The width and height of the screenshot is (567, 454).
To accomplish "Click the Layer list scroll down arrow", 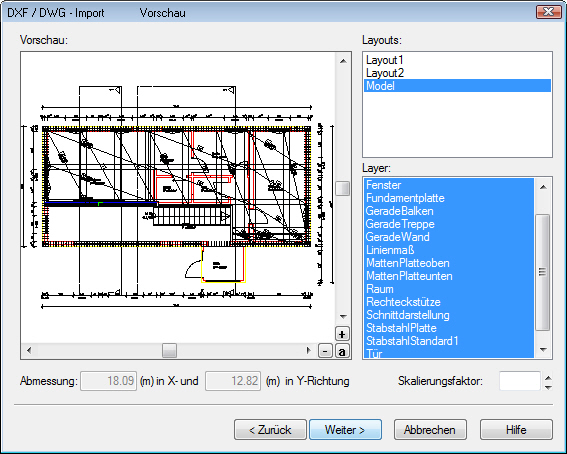I will pyautogui.click(x=543, y=350).
